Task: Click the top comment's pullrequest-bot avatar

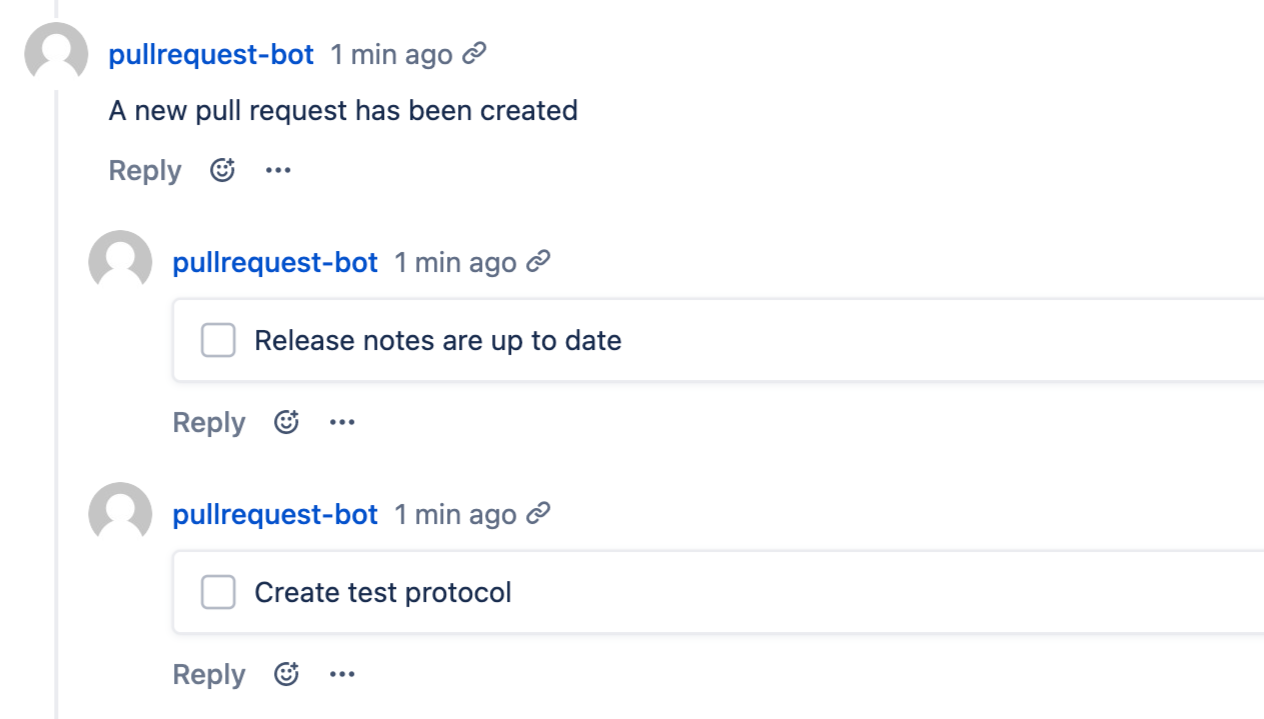Action: [56, 54]
